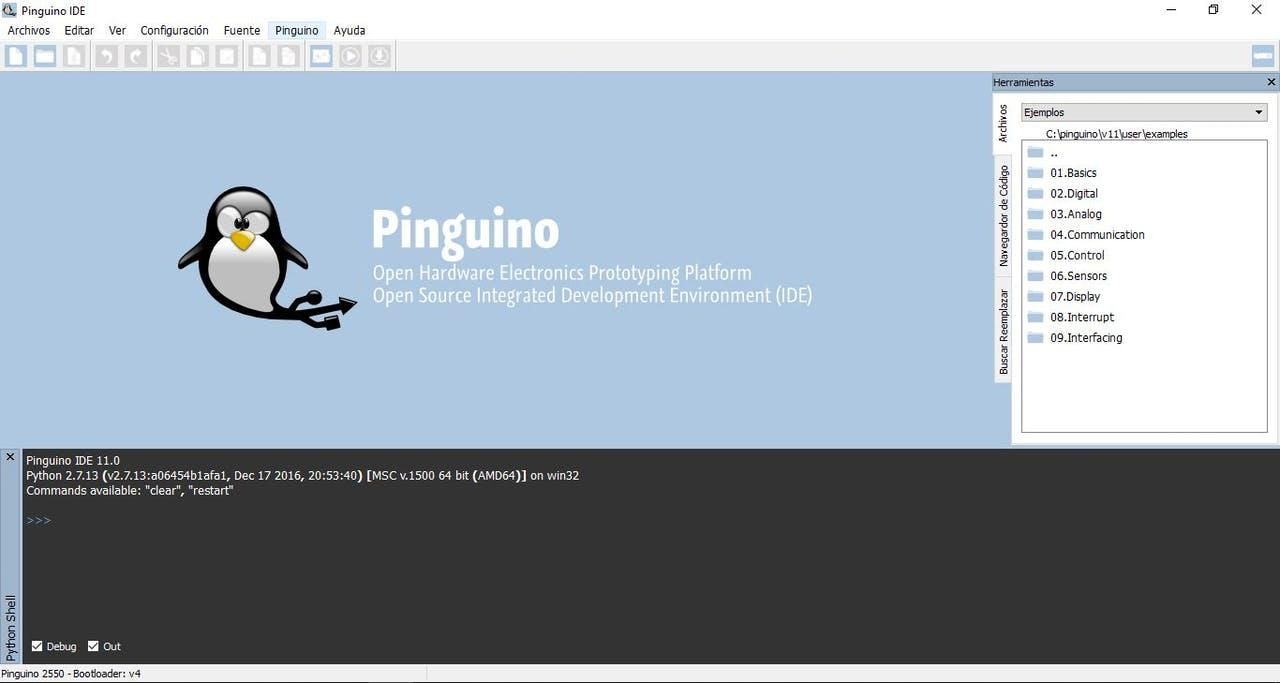Navigate up using the '..' folder entry
Screen dimensions: 1280x683
click(x=1052, y=152)
